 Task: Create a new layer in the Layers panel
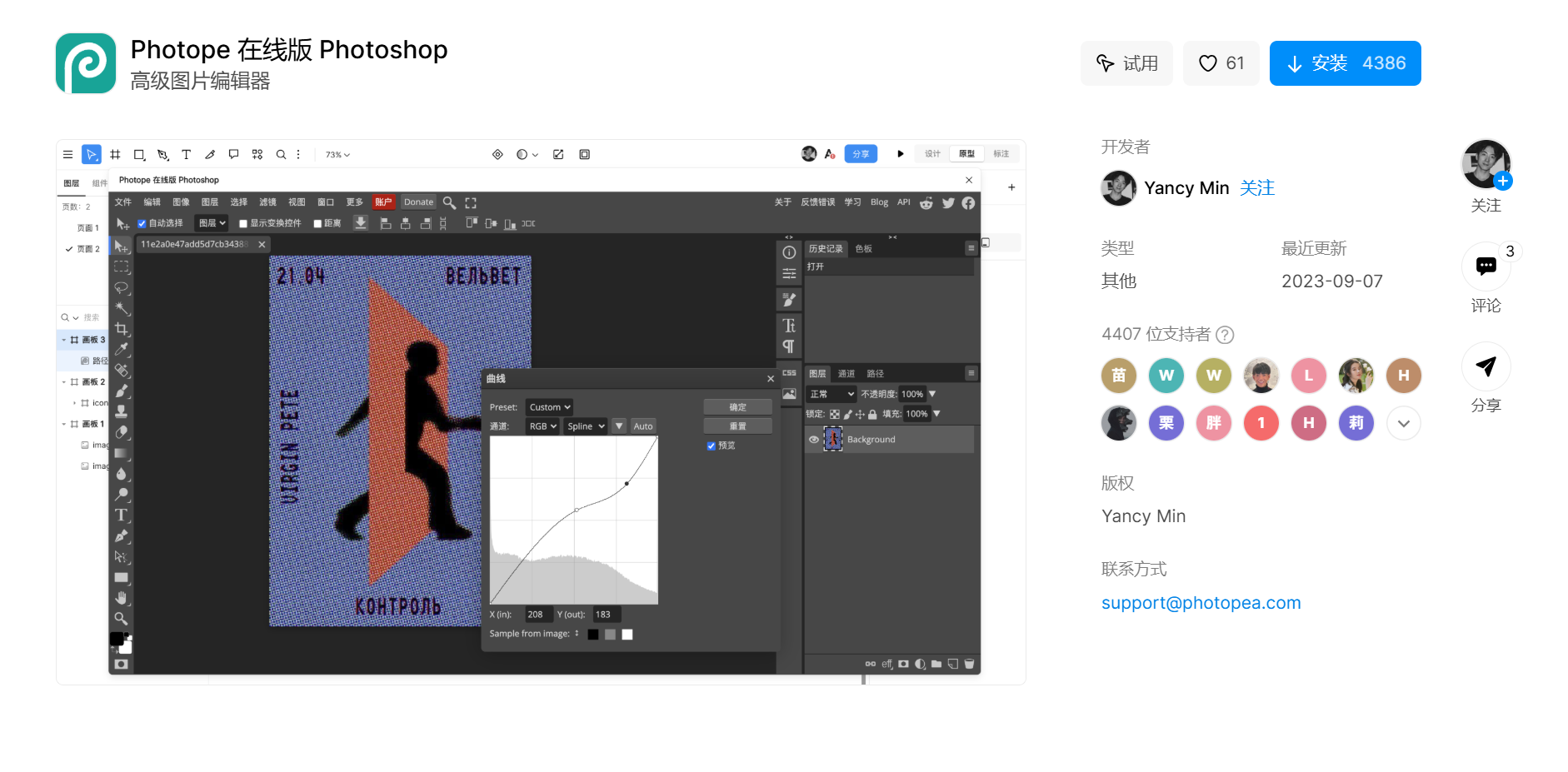(x=952, y=664)
